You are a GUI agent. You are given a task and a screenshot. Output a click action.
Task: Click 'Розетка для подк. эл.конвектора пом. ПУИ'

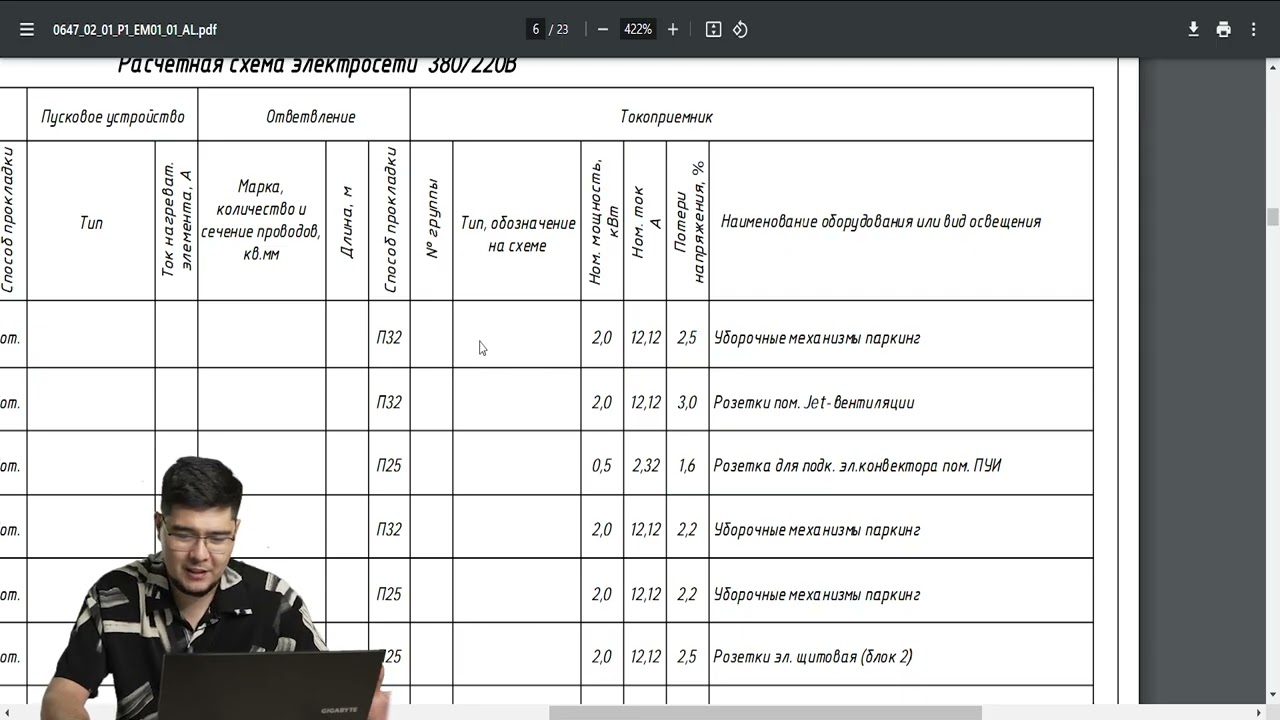pyautogui.click(x=857, y=466)
